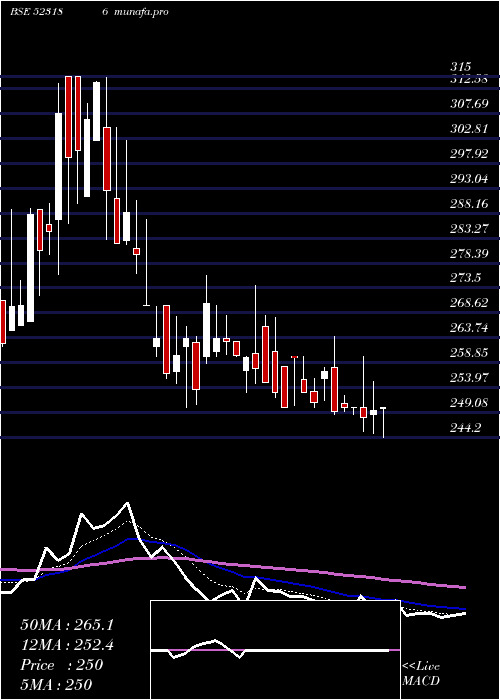Click the 244.2 price level label
The width and height of the screenshot is (500, 700).
point(465,429)
